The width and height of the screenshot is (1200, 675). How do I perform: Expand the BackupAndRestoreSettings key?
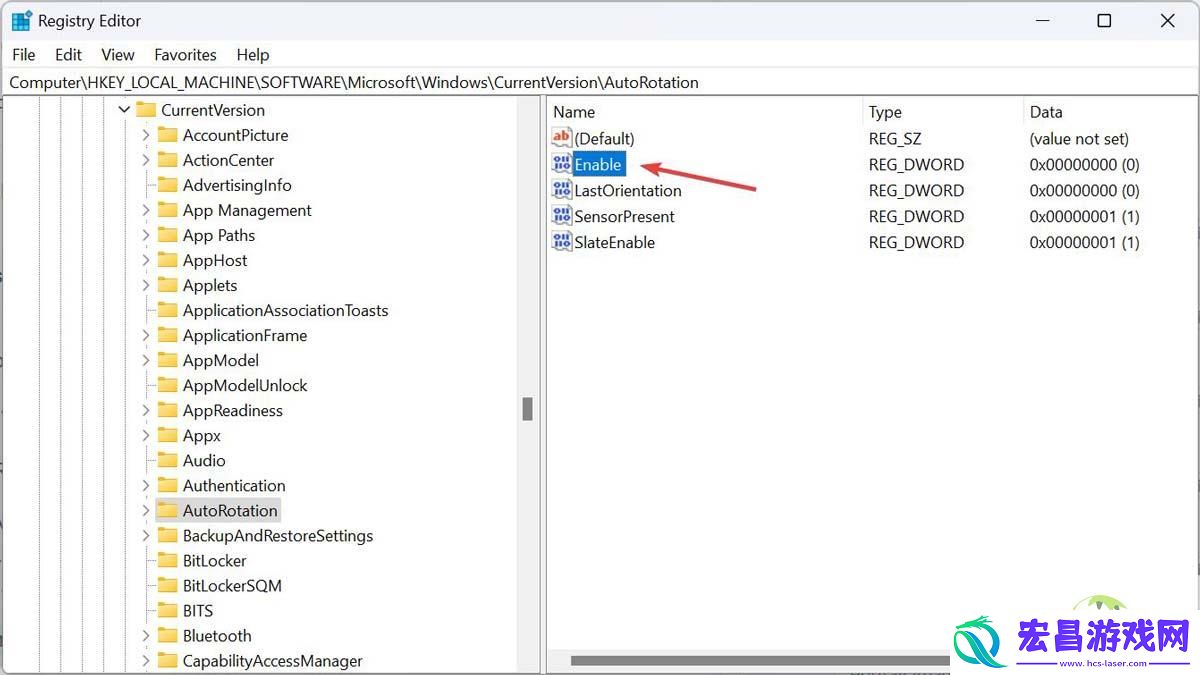[x=146, y=536]
